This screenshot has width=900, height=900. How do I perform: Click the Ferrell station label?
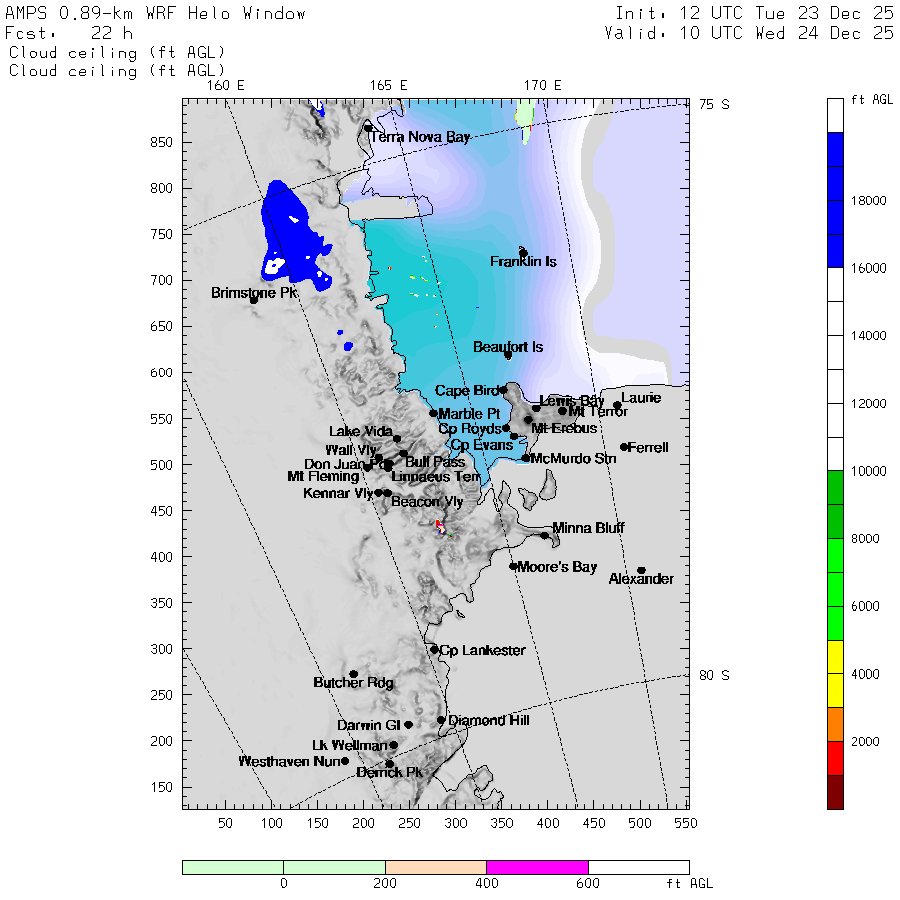tap(649, 448)
